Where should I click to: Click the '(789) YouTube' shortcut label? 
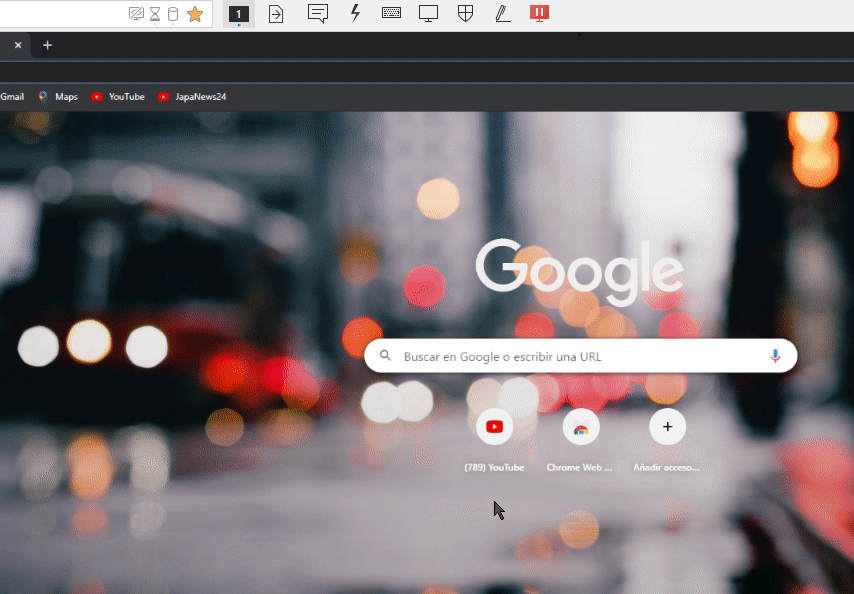(494, 467)
